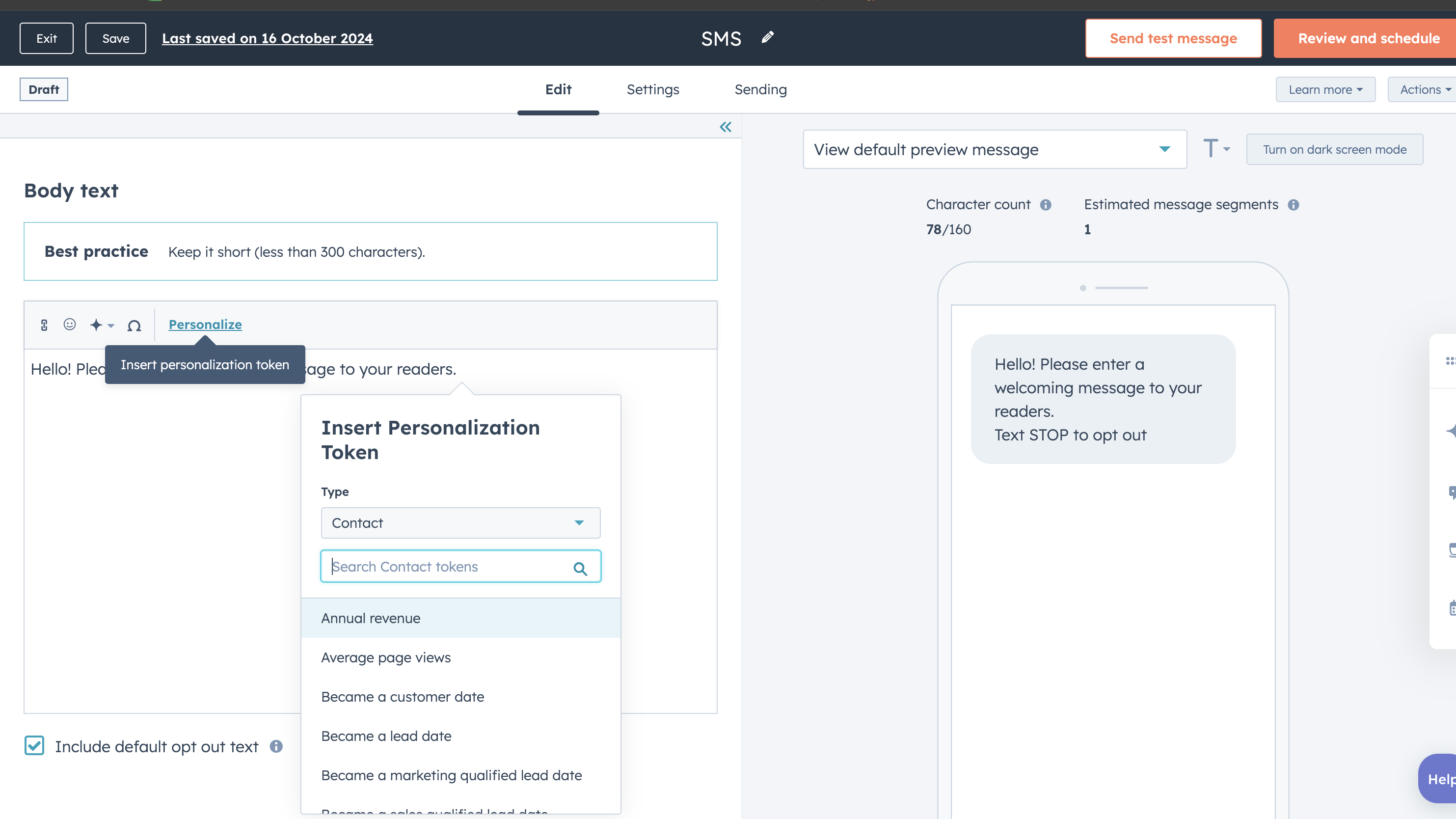This screenshot has width=1456, height=819.
Task: Open the chat bubble icon in side panel
Action: point(1452,492)
